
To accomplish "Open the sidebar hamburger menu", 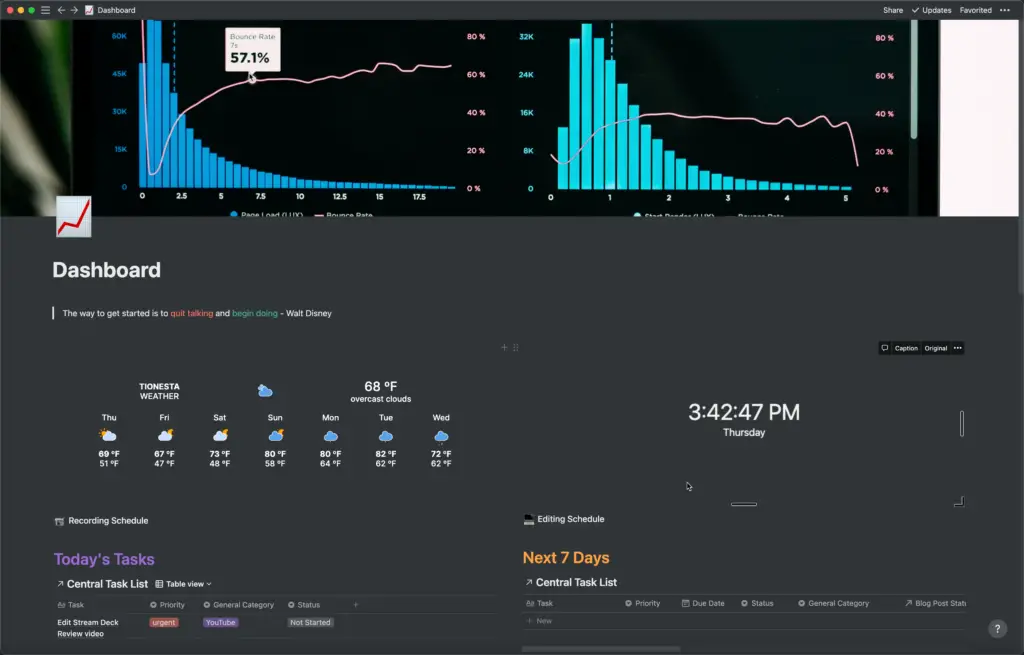I will point(45,10).
